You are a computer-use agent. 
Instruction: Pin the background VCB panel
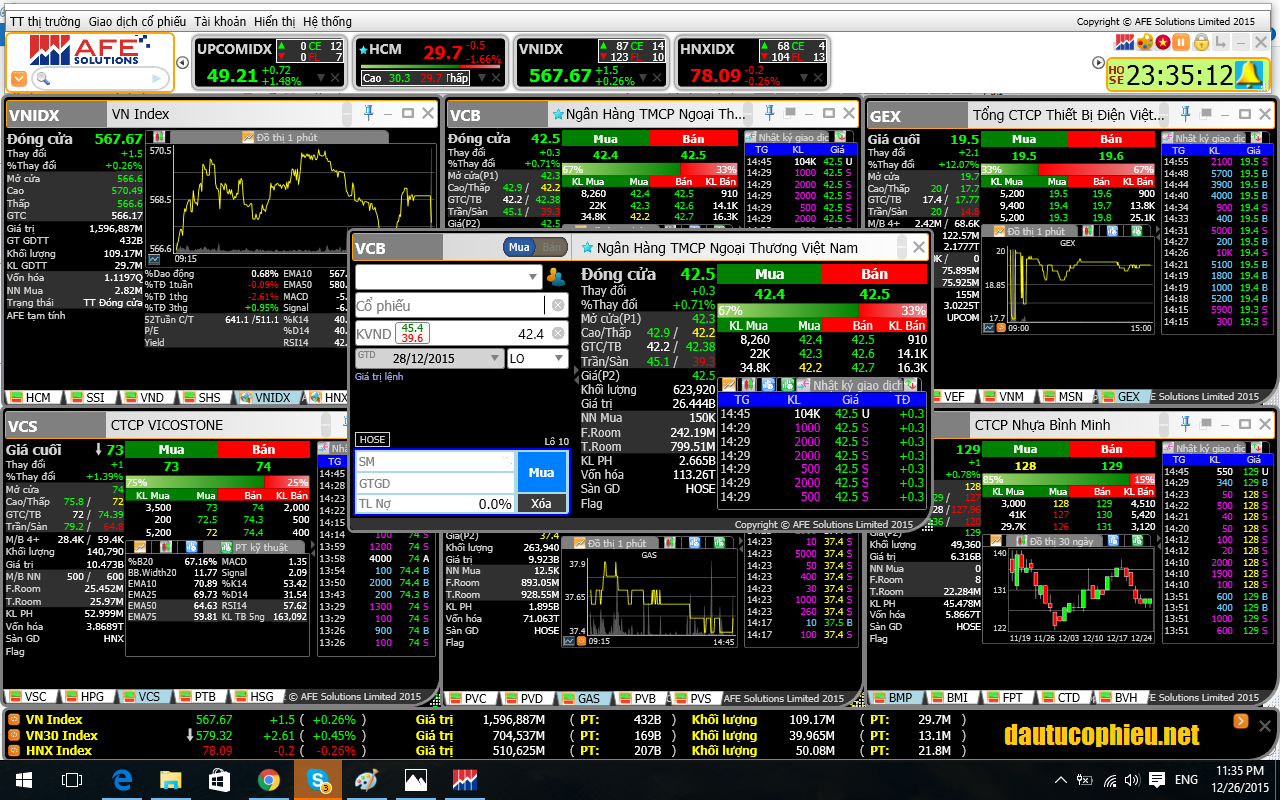(x=770, y=113)
